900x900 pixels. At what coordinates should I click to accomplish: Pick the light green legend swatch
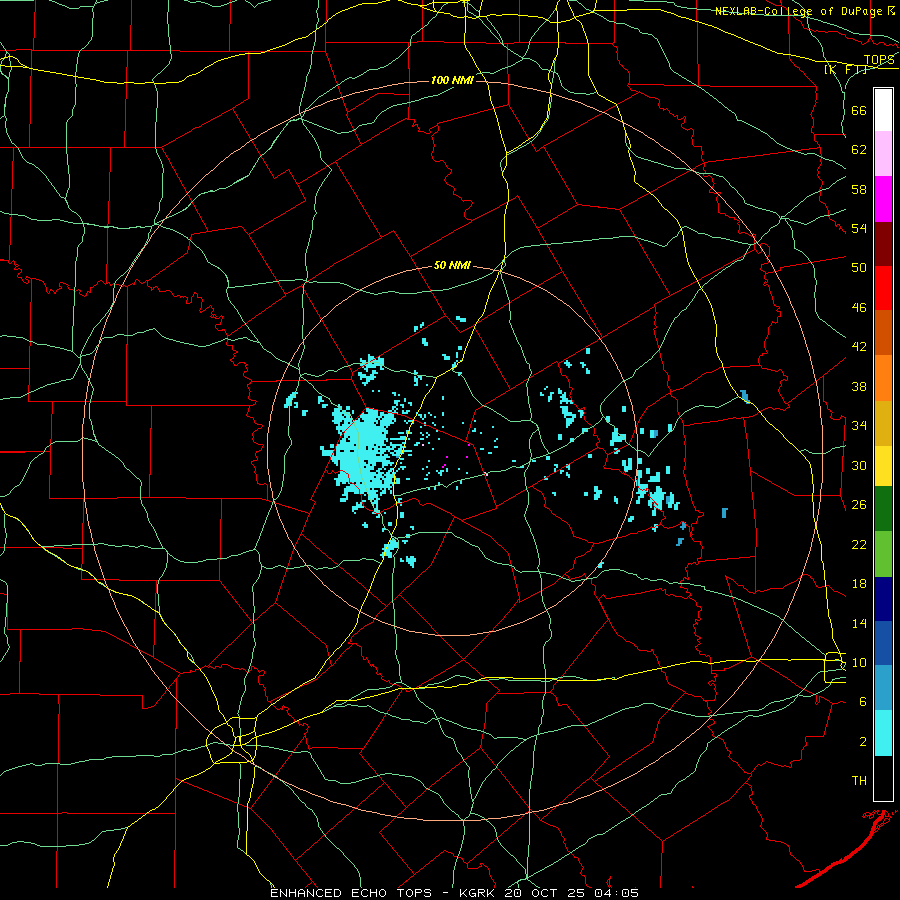(883, 553)
